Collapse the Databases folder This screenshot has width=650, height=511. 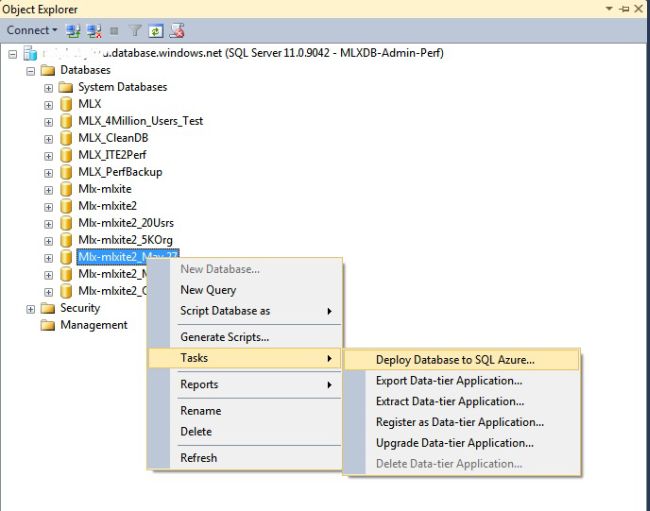pos(30,71)
